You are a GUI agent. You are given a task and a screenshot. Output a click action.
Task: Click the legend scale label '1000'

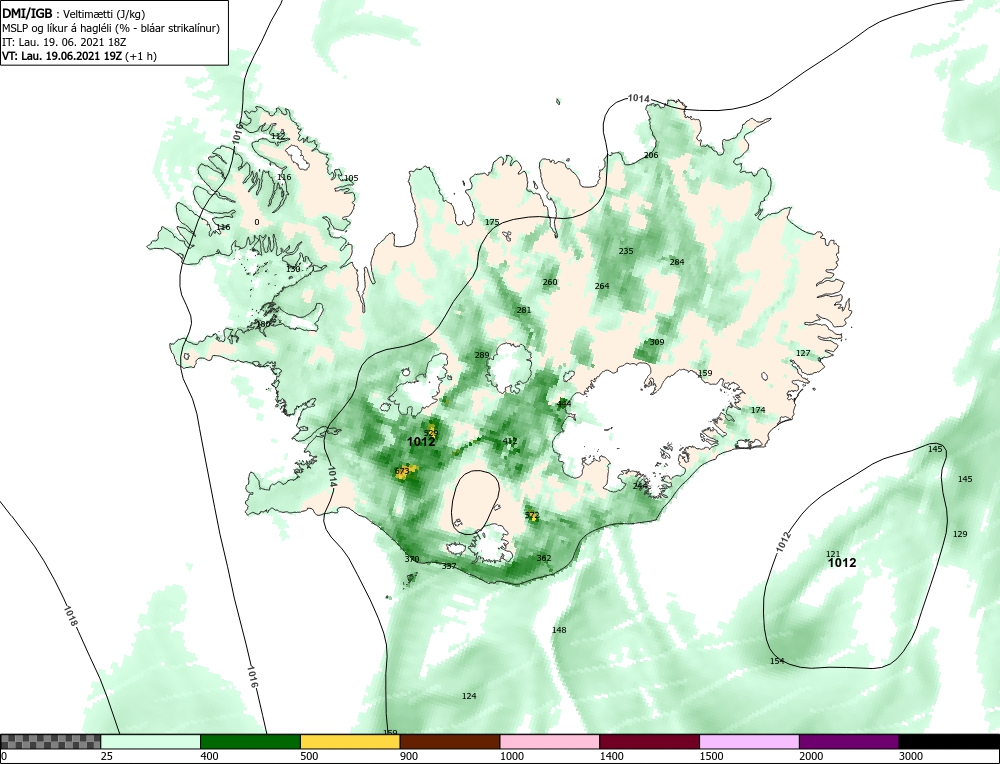511,756
